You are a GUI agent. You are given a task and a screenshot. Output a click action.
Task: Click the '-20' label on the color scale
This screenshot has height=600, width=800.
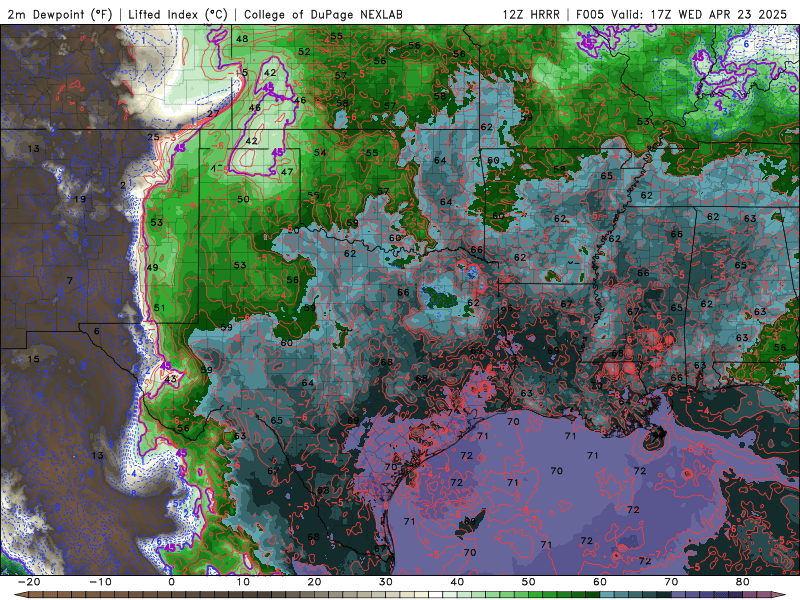tap(29, 582)
